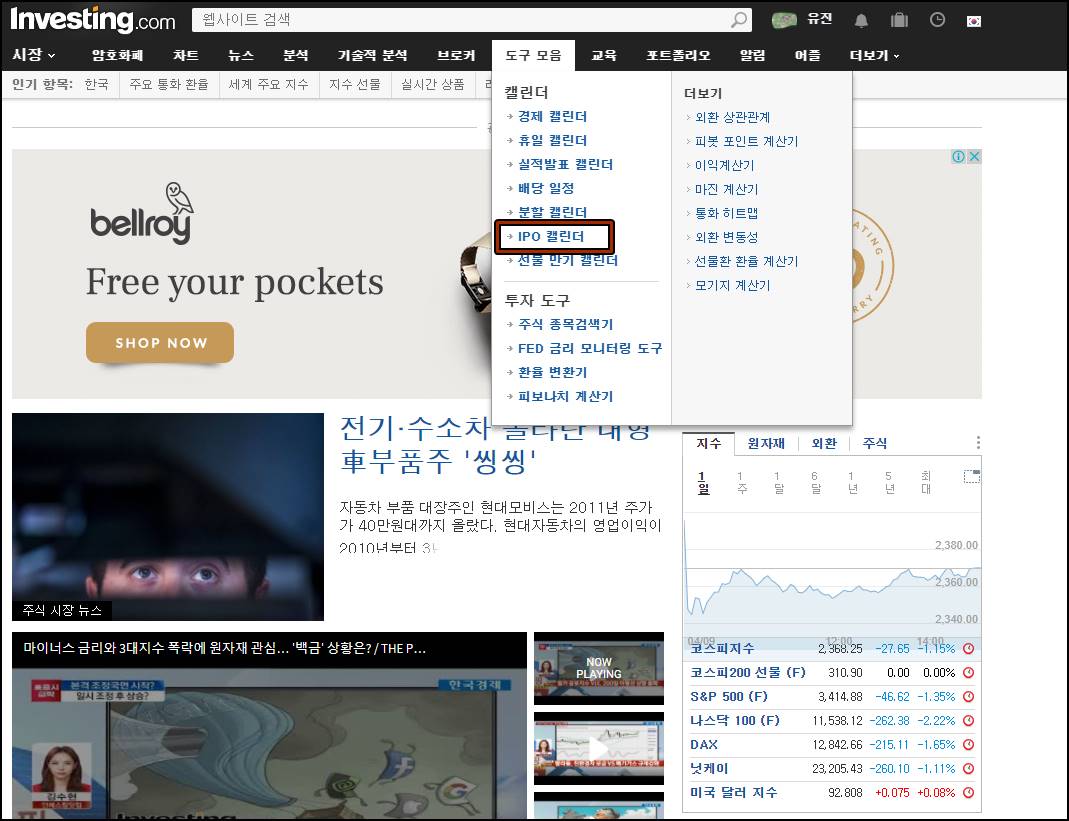Switch to the 원자재 tab
The width and height of the screenshot is (1069, 821).
pos(766,443)
